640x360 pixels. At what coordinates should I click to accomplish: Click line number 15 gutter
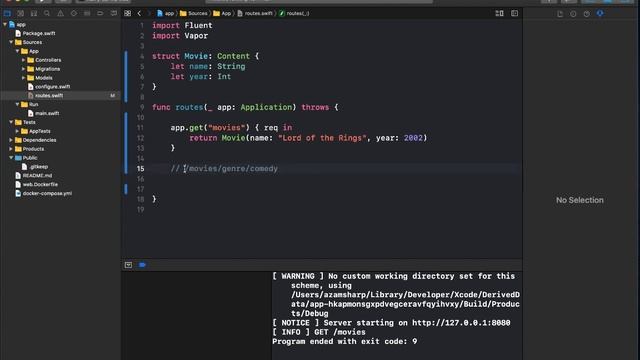click(x=140, y=169)
